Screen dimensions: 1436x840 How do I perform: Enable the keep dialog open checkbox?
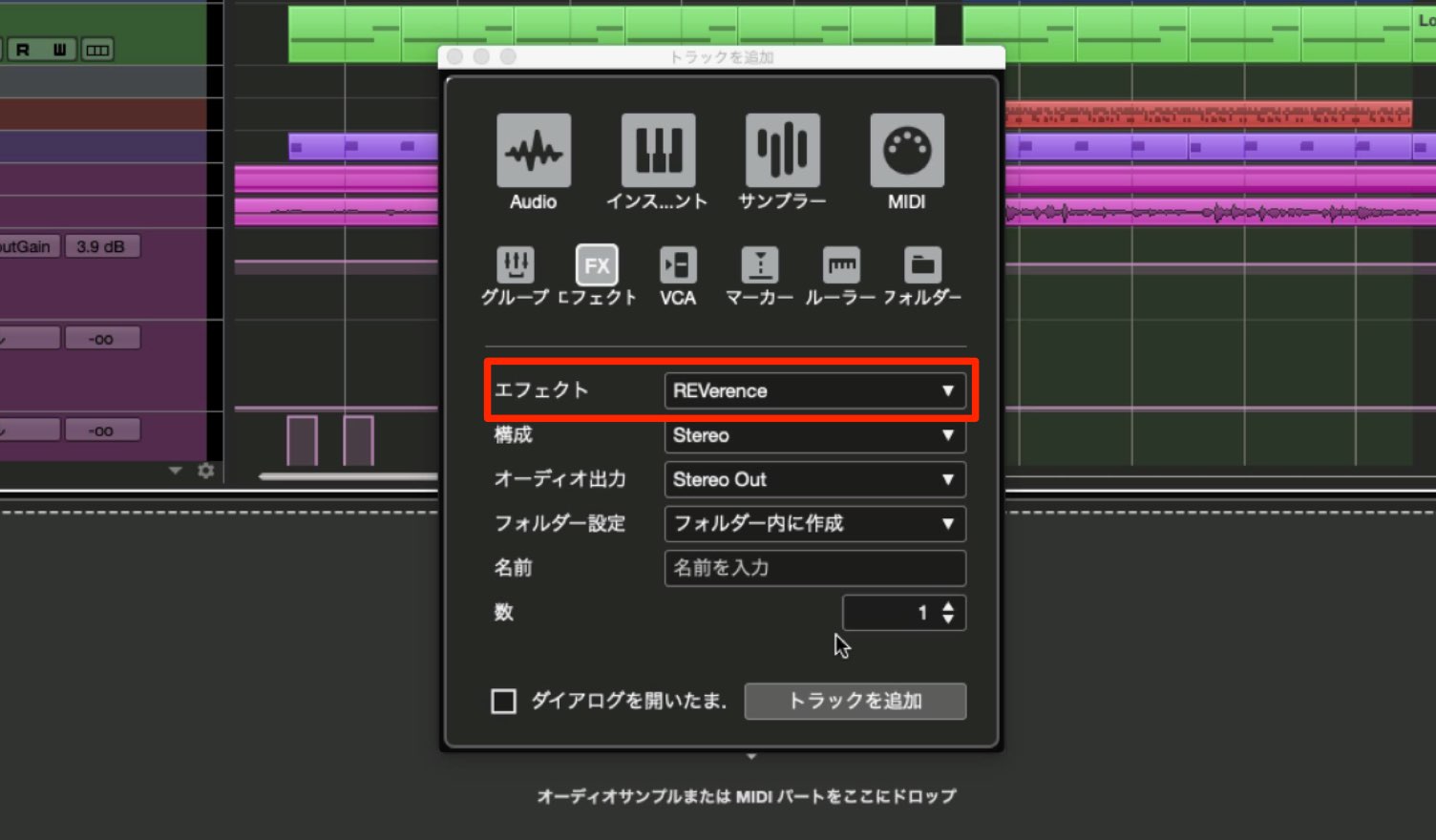(x=503, y=702)
